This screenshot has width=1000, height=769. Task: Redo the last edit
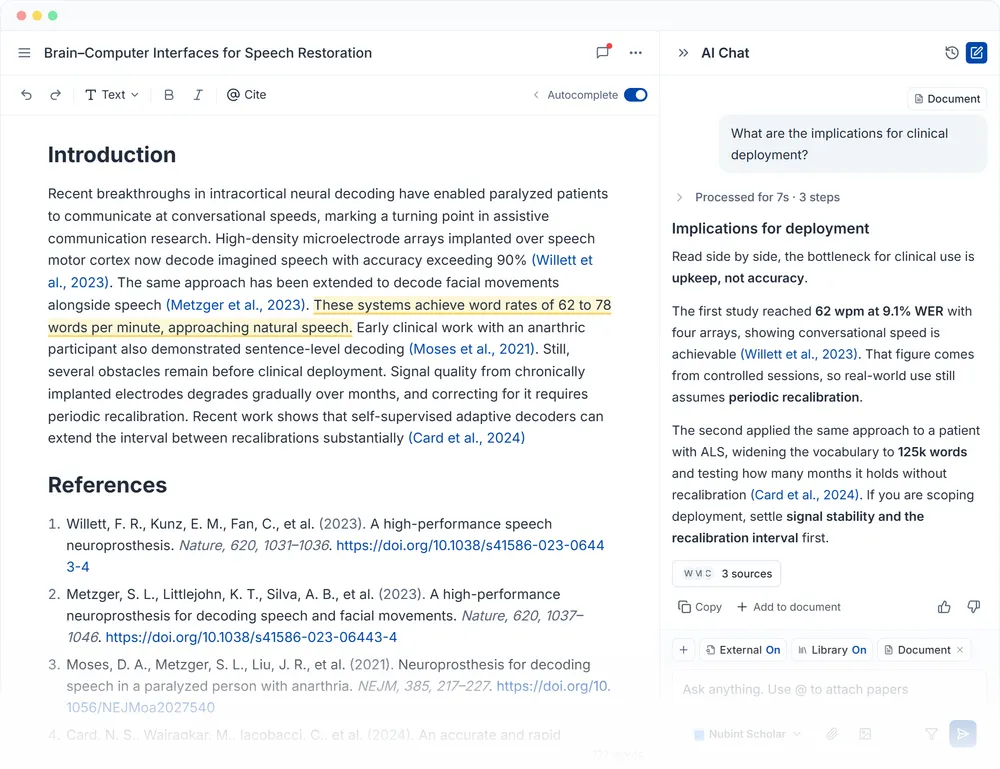pyautogui.click(x=55, y=95)
